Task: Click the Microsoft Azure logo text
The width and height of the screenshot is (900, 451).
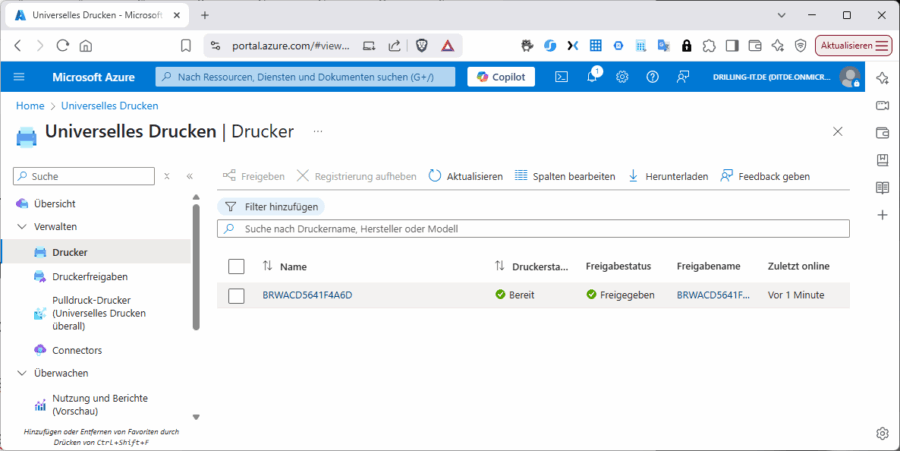Action: pos(94,77)
